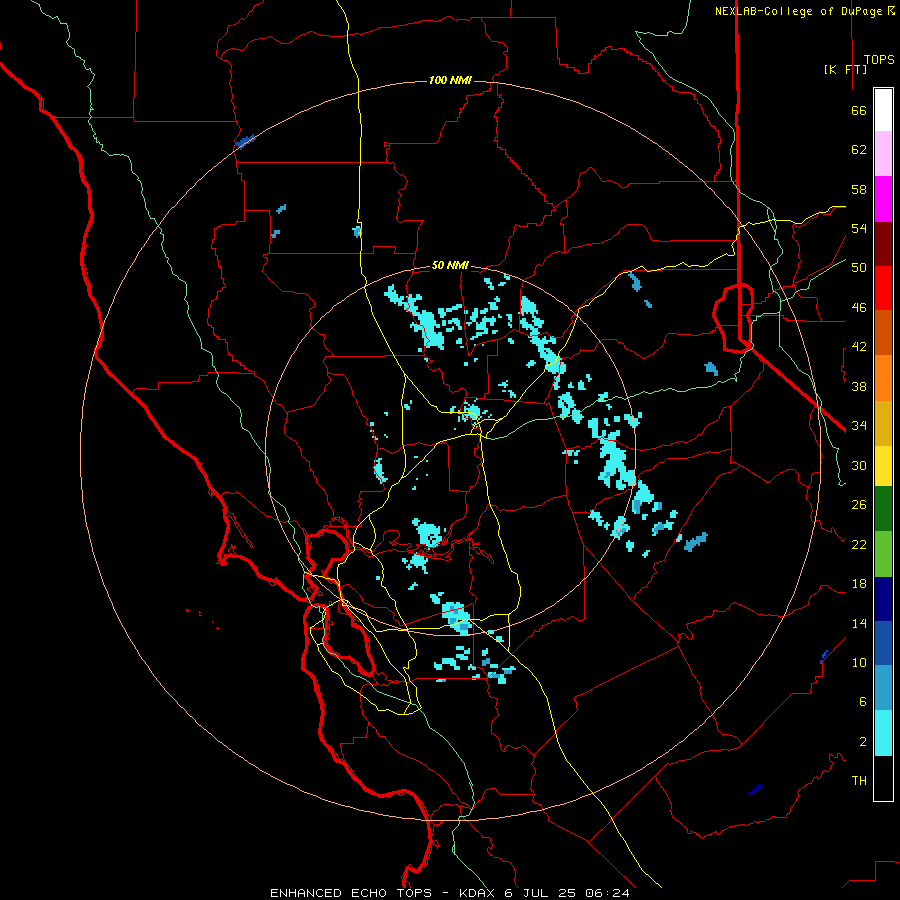
Task: Select the dark green legend swatch
Action: [x=883, y=509]
